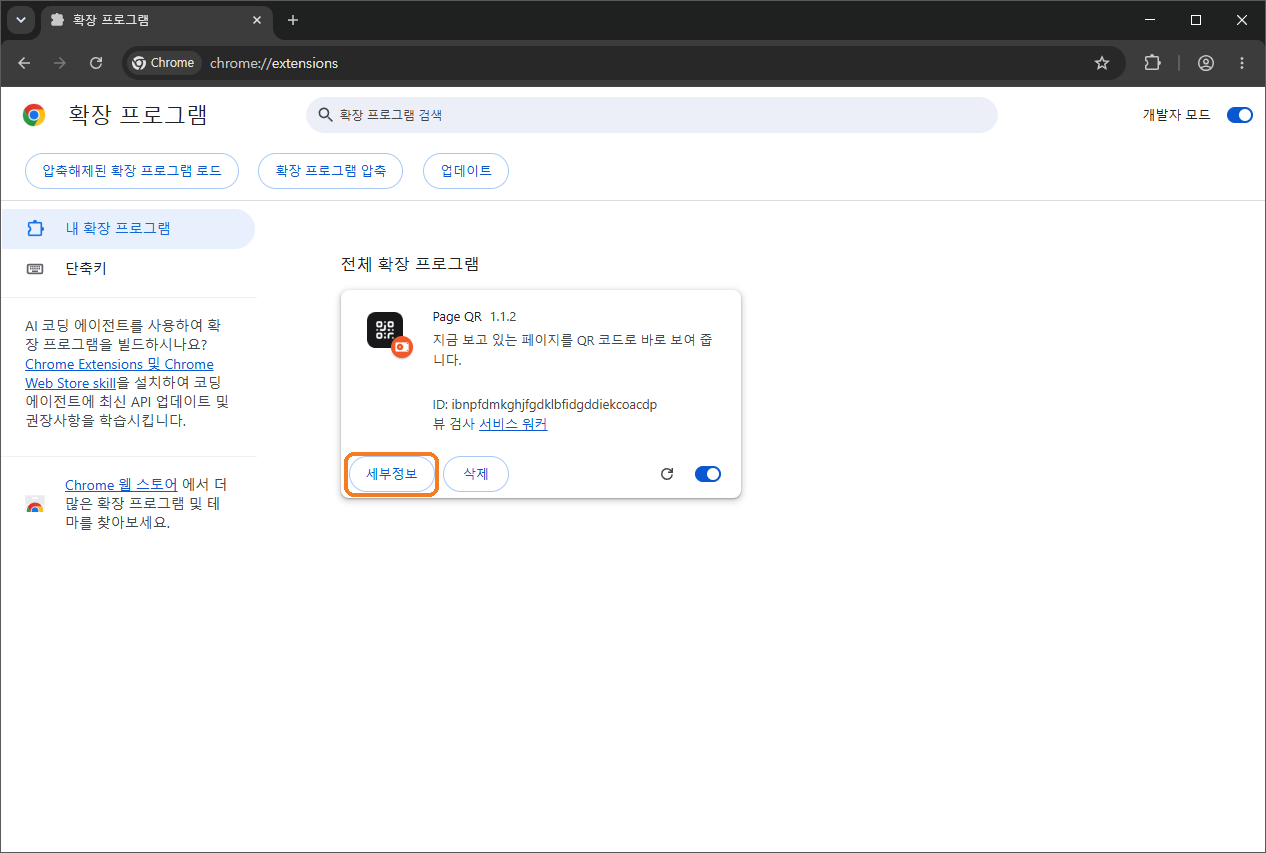
Task: Close the 확장 프로그램 tab
Action: (257, 20)
